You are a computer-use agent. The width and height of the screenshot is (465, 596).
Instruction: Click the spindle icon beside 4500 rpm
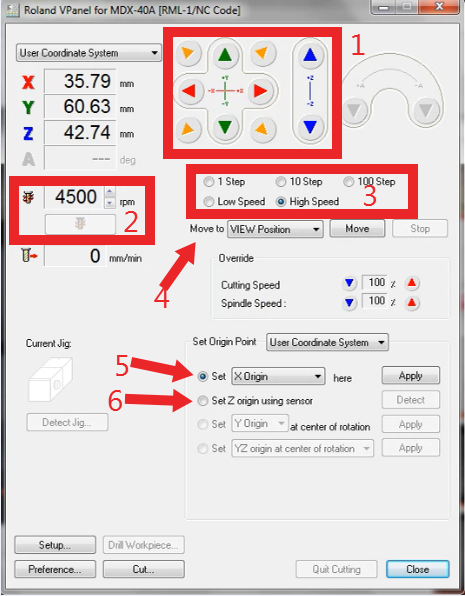(29, 198)
